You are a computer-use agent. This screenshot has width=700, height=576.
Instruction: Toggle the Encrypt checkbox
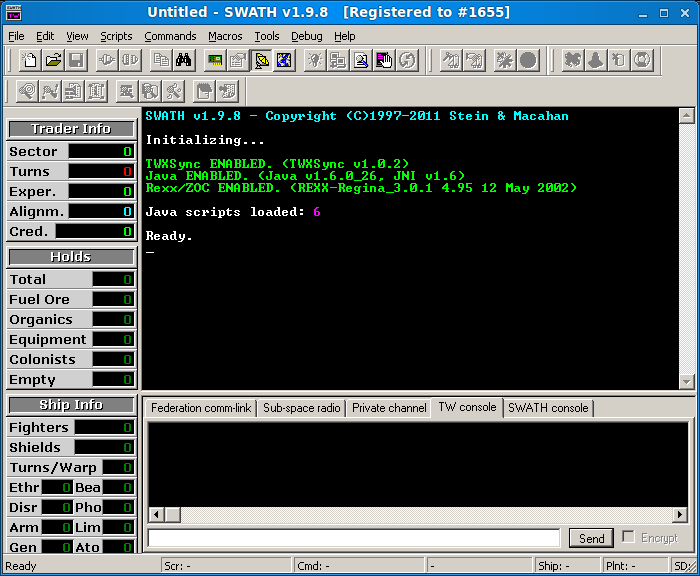pyautogui.click(x=628, y=537)
